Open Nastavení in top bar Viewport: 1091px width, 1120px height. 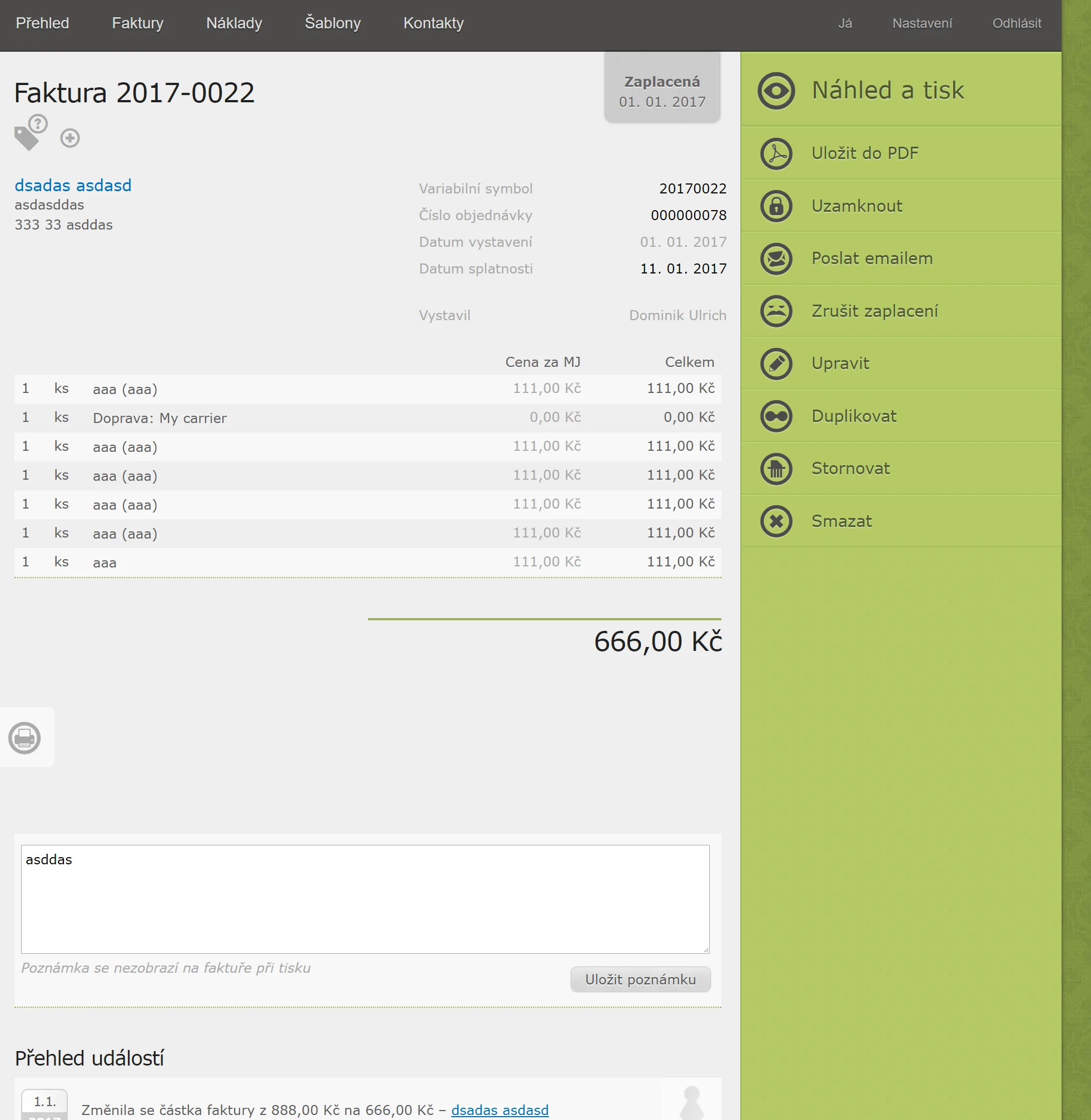point(921,23)
